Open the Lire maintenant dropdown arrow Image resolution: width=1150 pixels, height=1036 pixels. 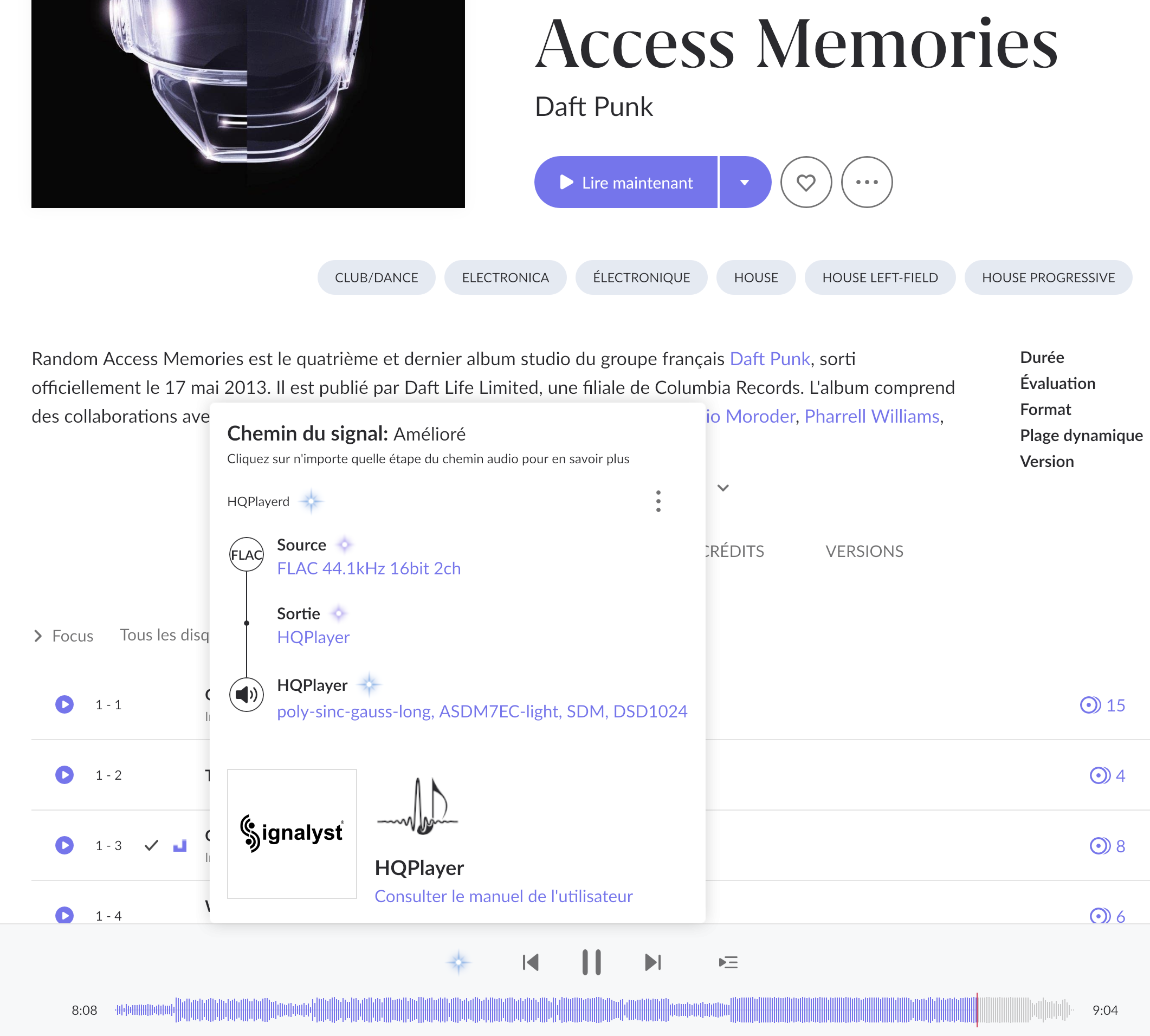(x=745, y=183)
